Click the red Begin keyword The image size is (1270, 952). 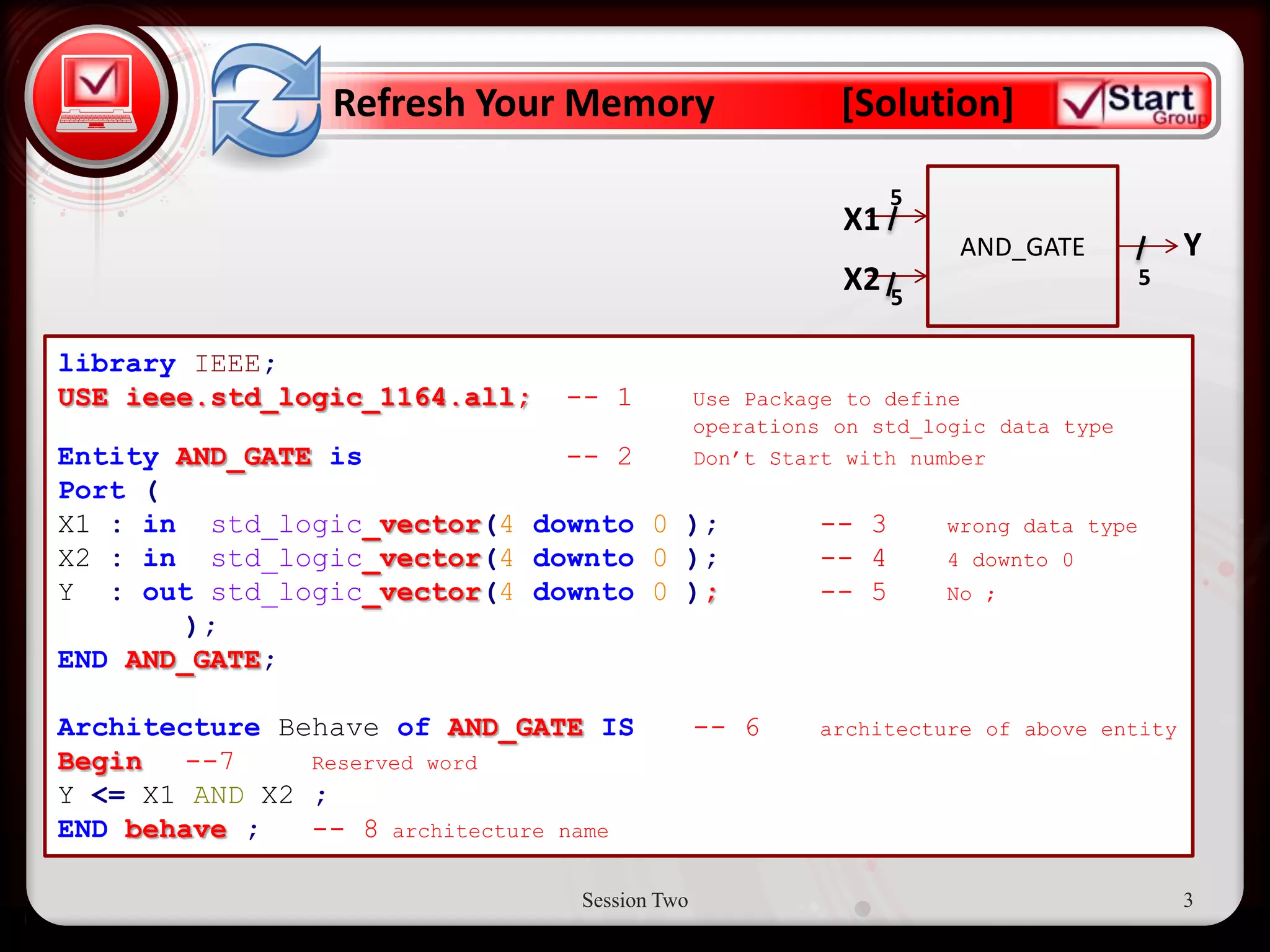coord(100,762)
